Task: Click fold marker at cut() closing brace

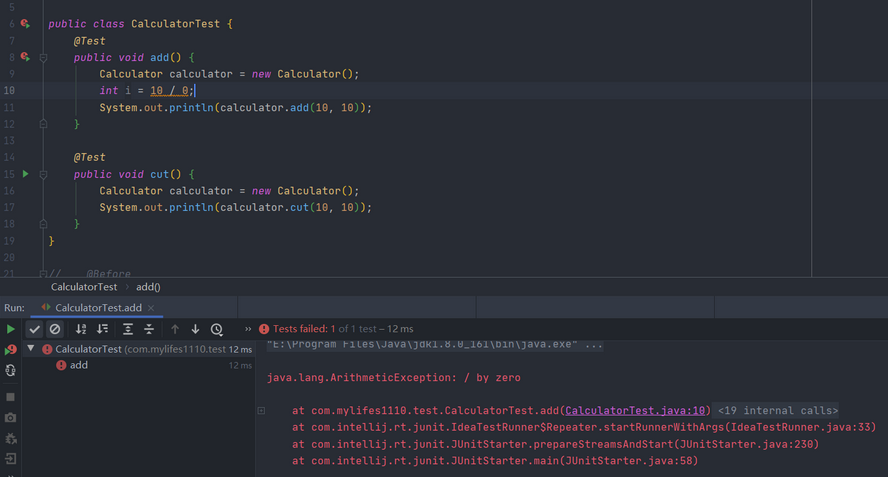Action: [x=43, y=224]
